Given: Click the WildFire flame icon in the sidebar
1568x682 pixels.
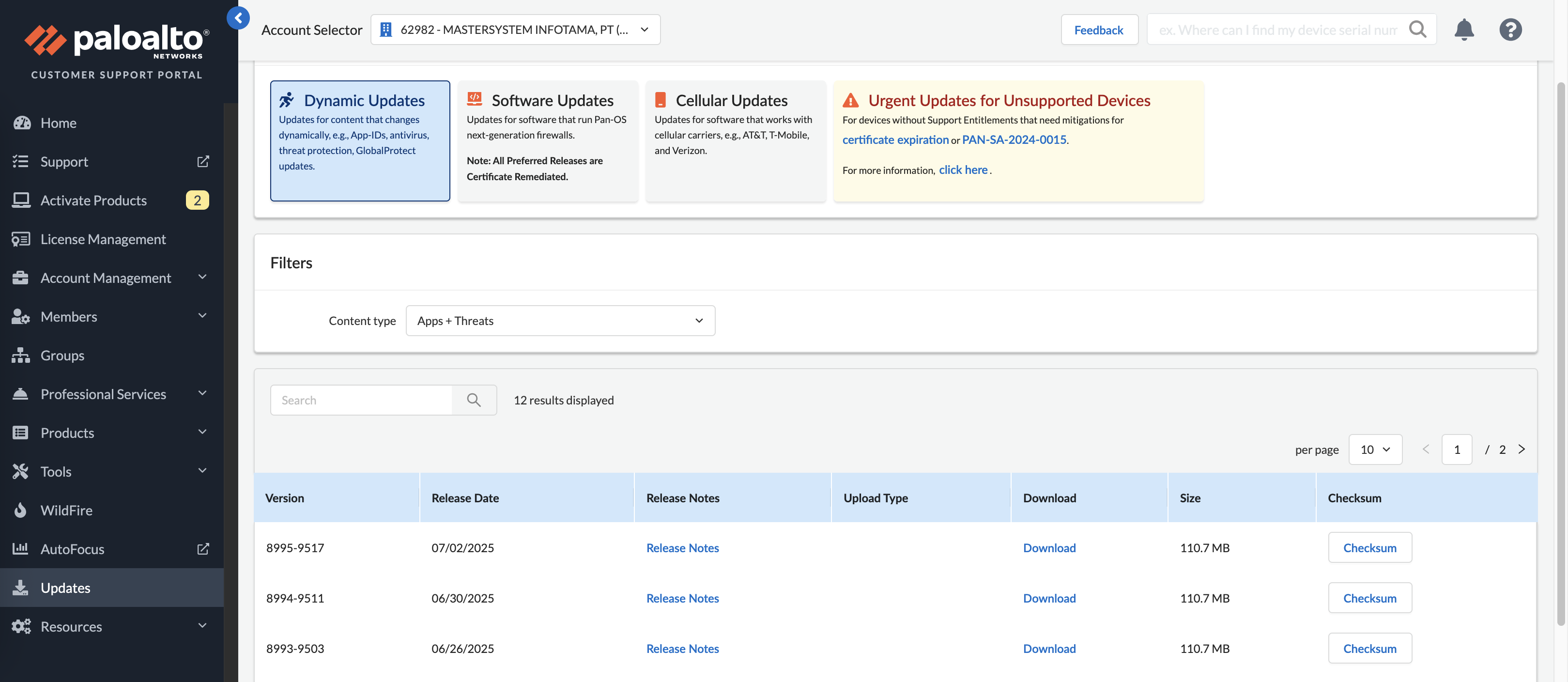Looking at the screenshot, I should tap(21, 510).
